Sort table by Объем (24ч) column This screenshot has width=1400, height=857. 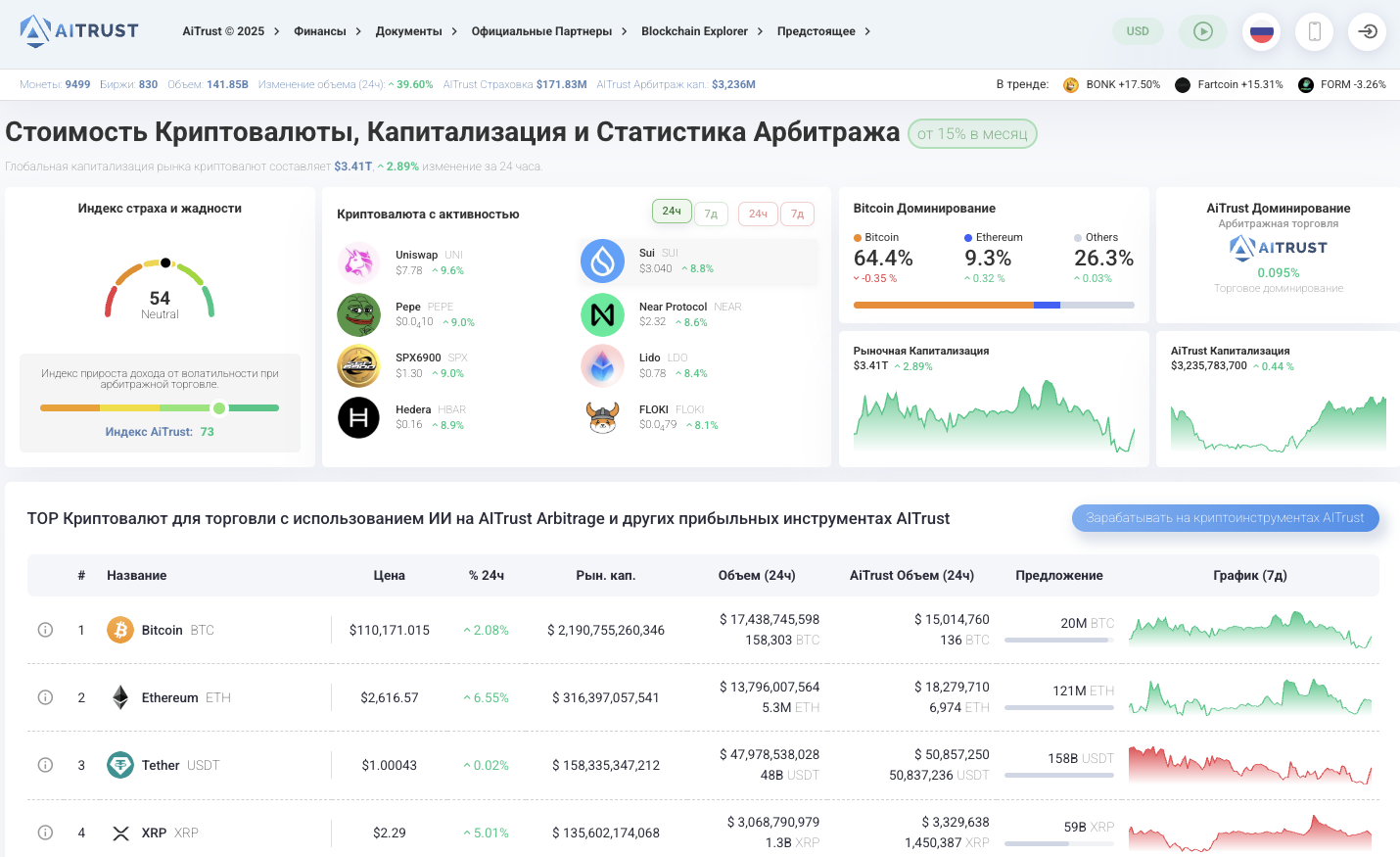(x=757, y=576)
